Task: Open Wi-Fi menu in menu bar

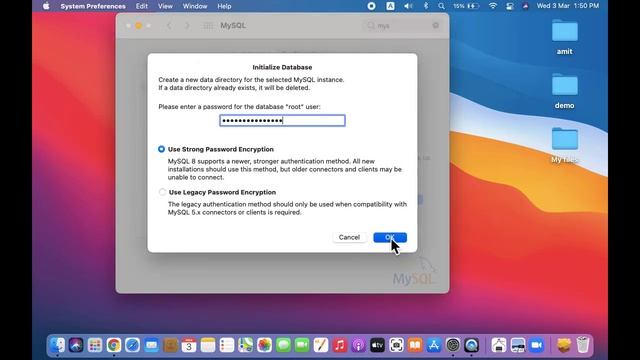Action: pyautogui.click(x=493, y=6)
